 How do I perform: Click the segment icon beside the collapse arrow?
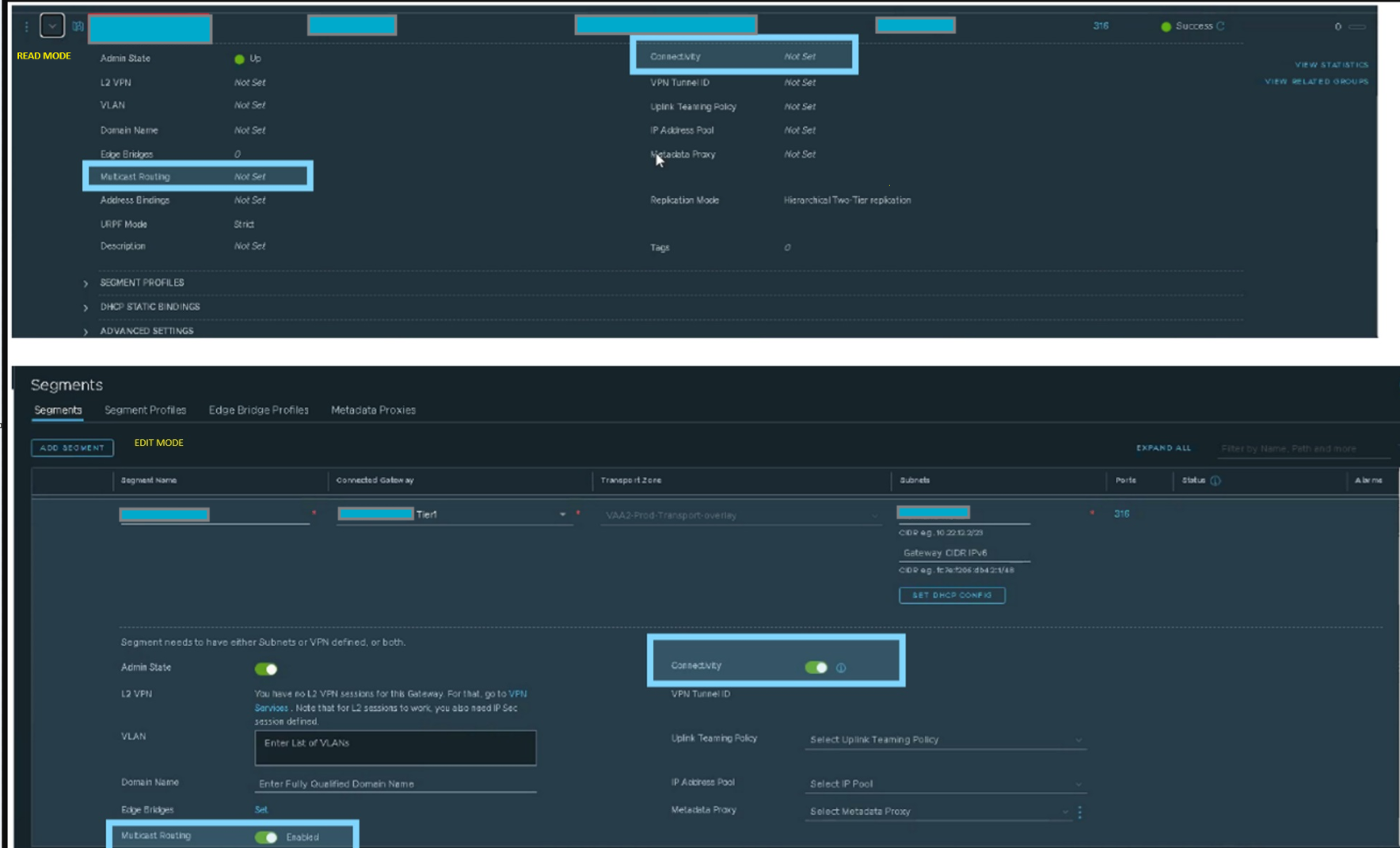(x=78, y=26)
